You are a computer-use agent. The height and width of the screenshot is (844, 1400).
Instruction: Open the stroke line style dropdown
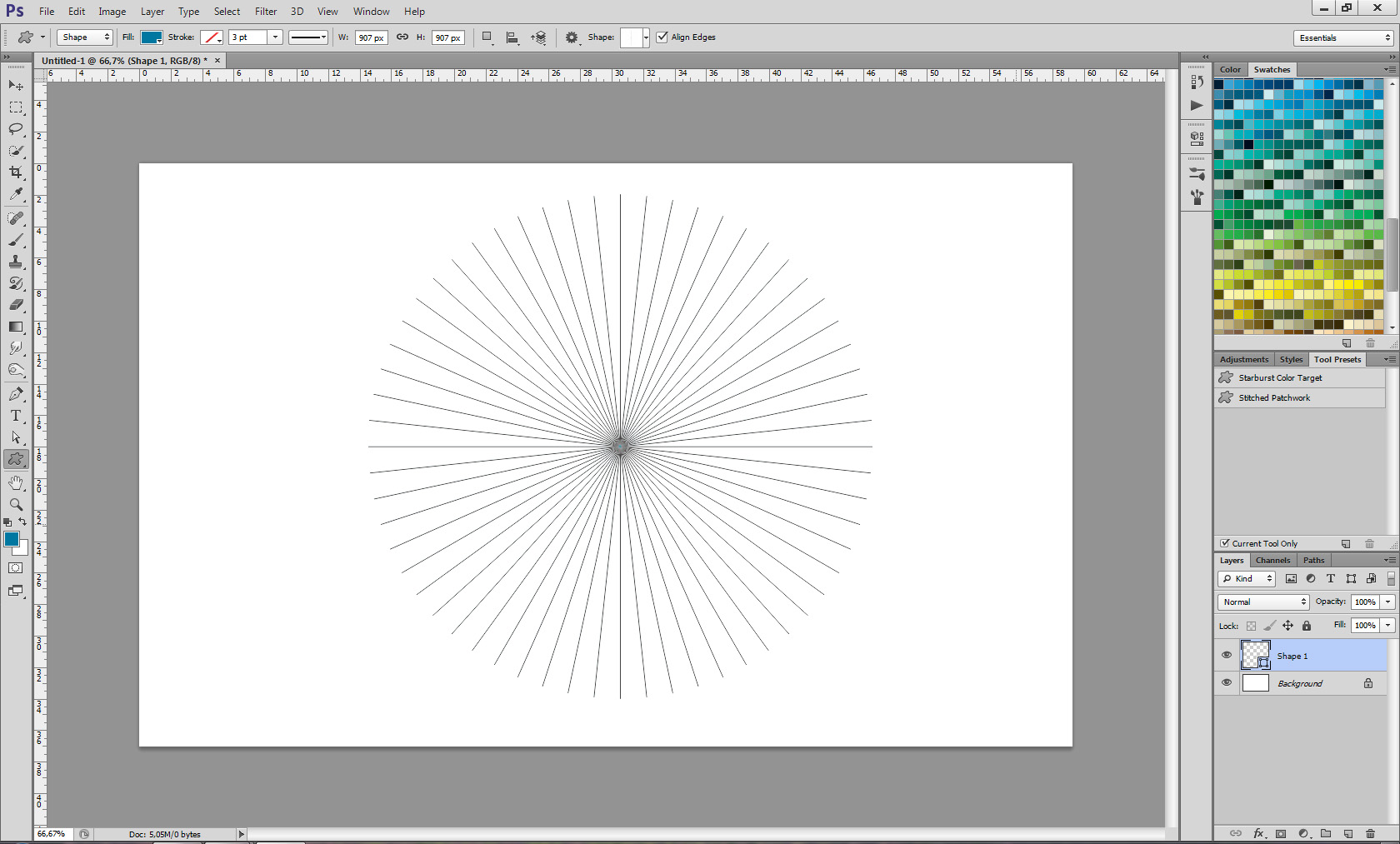point(308,37)
